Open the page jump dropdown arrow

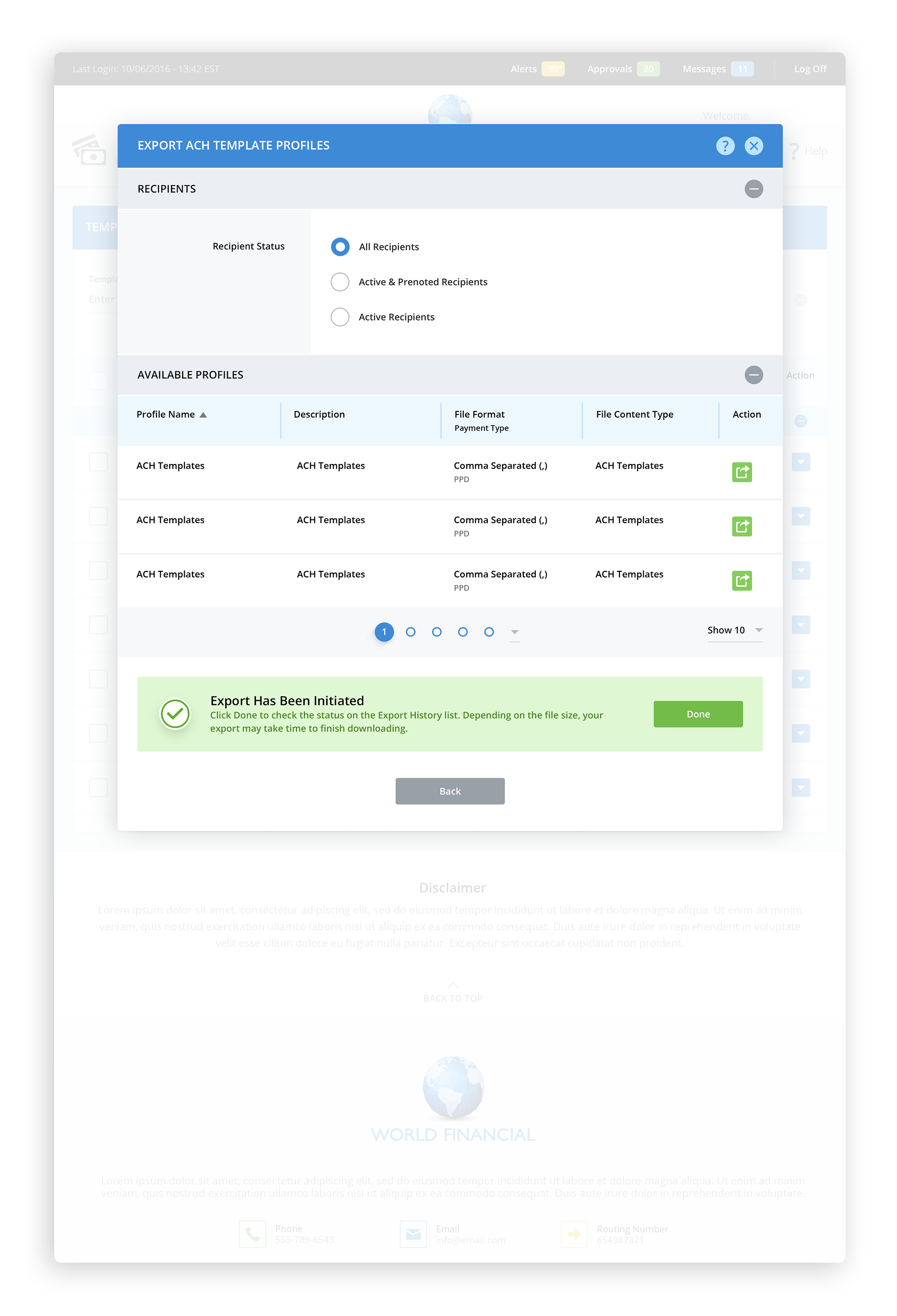(x=514, y=632)
